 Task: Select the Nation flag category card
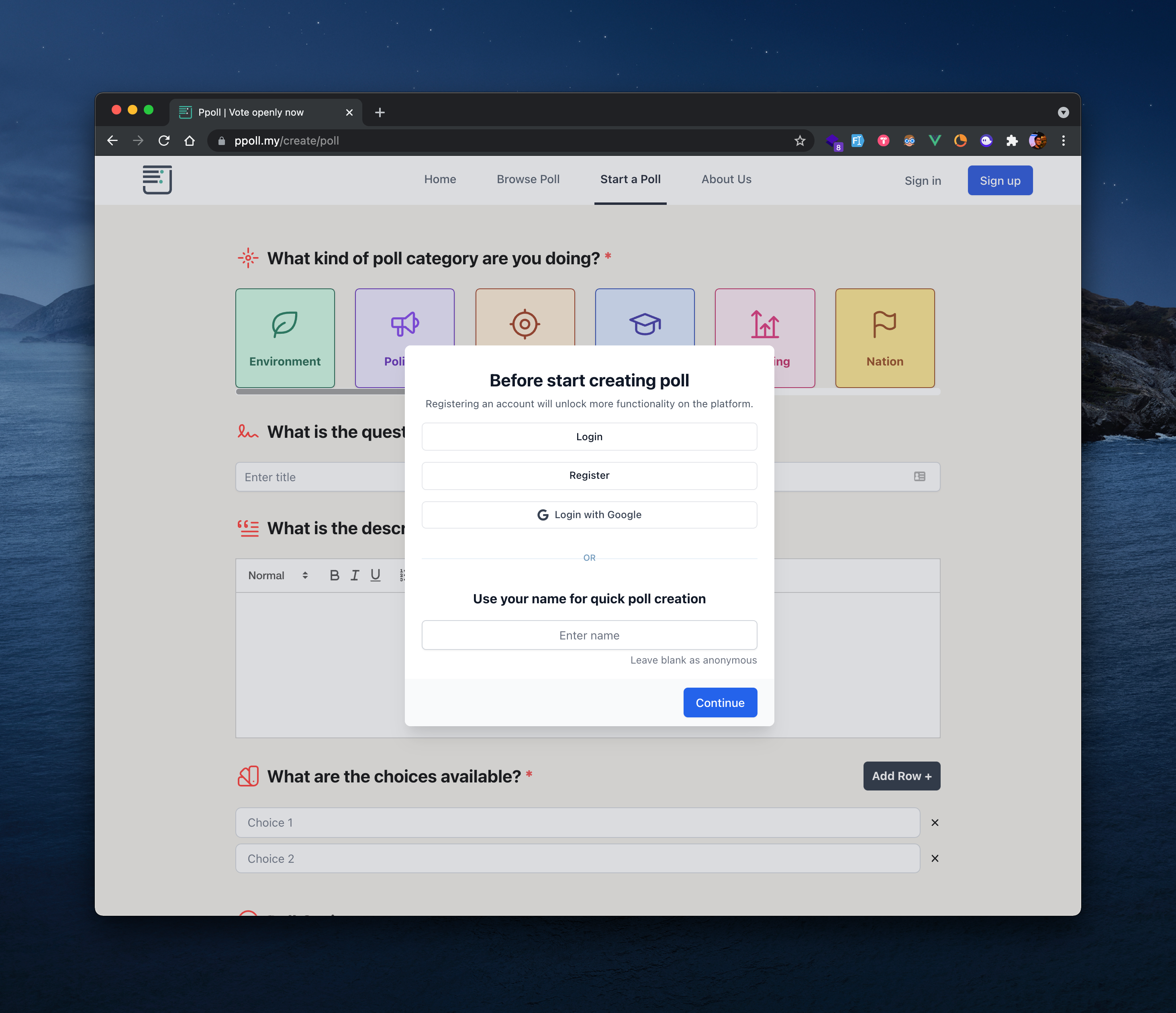884,338
